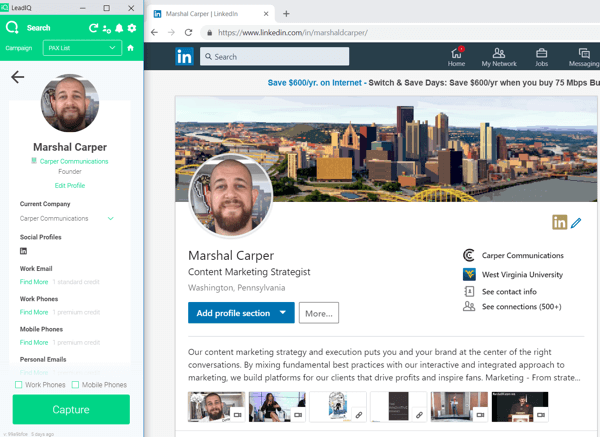Open LeadIQ notifications bell

click(119, 28)
